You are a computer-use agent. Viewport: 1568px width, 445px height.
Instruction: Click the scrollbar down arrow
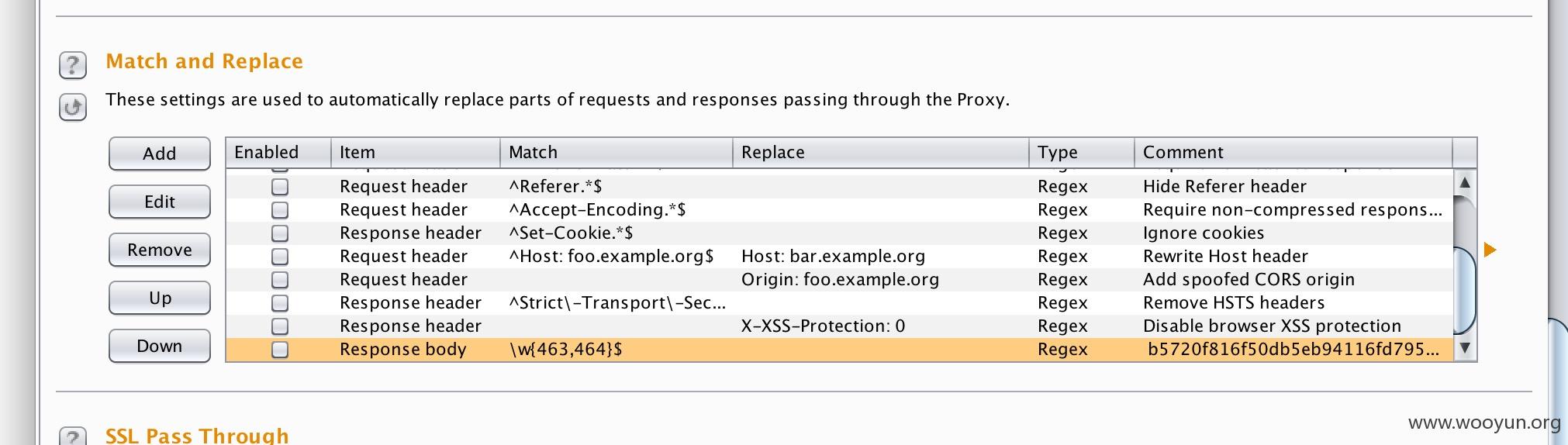coord(1464,348)
